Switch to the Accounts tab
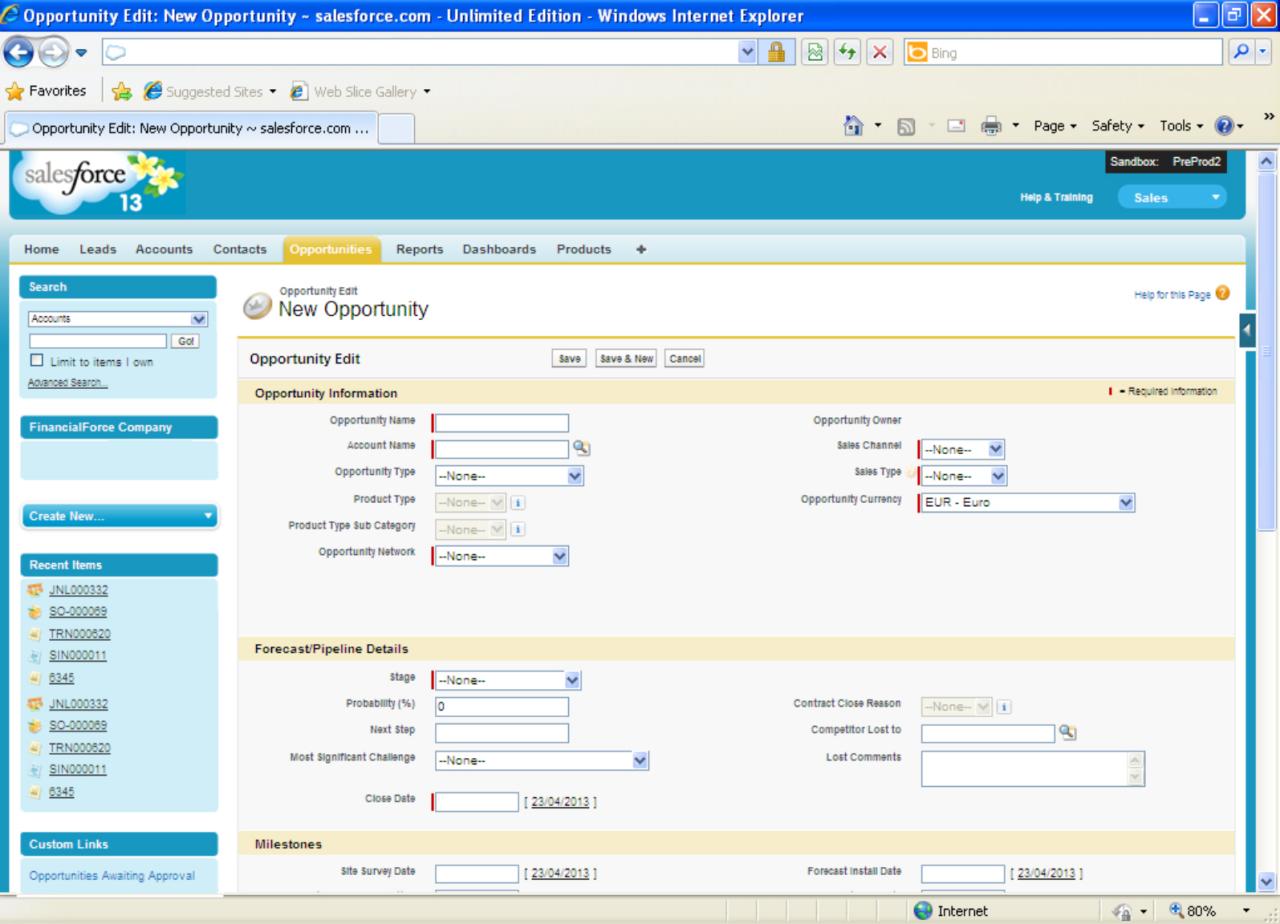The image size is (1280, 924). (x=164, y=249)
